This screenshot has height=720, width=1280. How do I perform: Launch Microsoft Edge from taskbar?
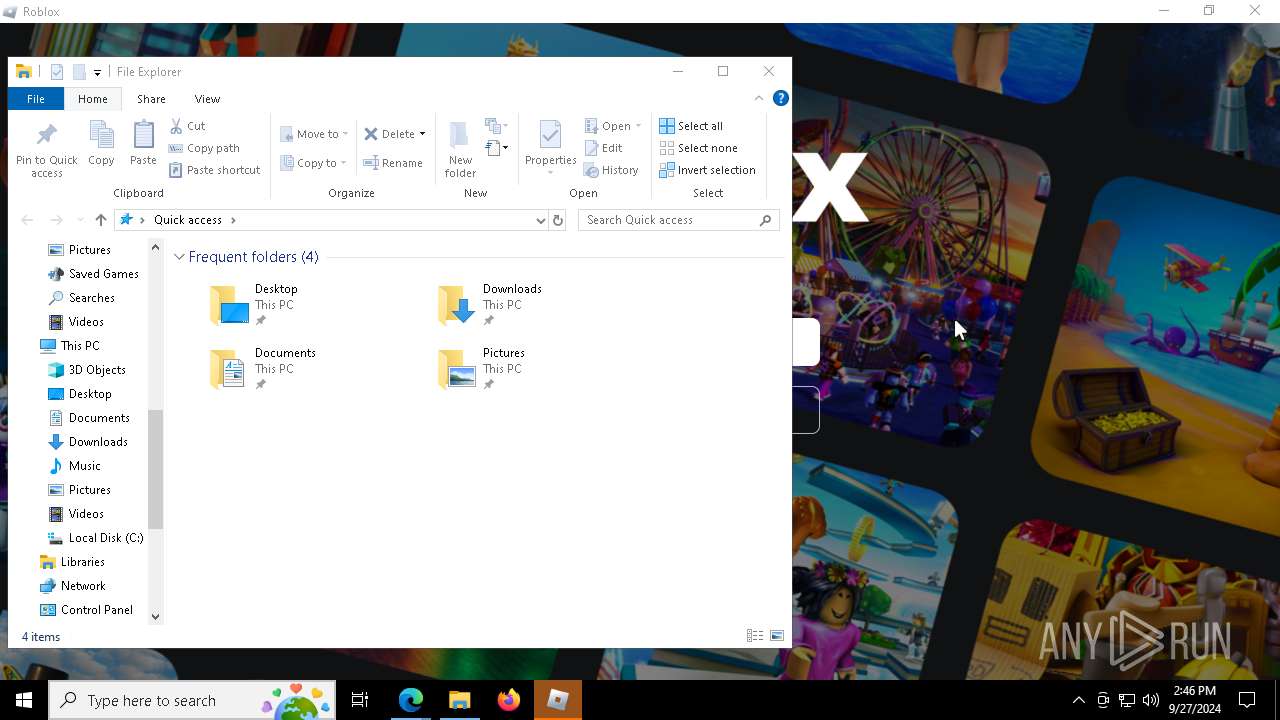(x=411, y=700)
